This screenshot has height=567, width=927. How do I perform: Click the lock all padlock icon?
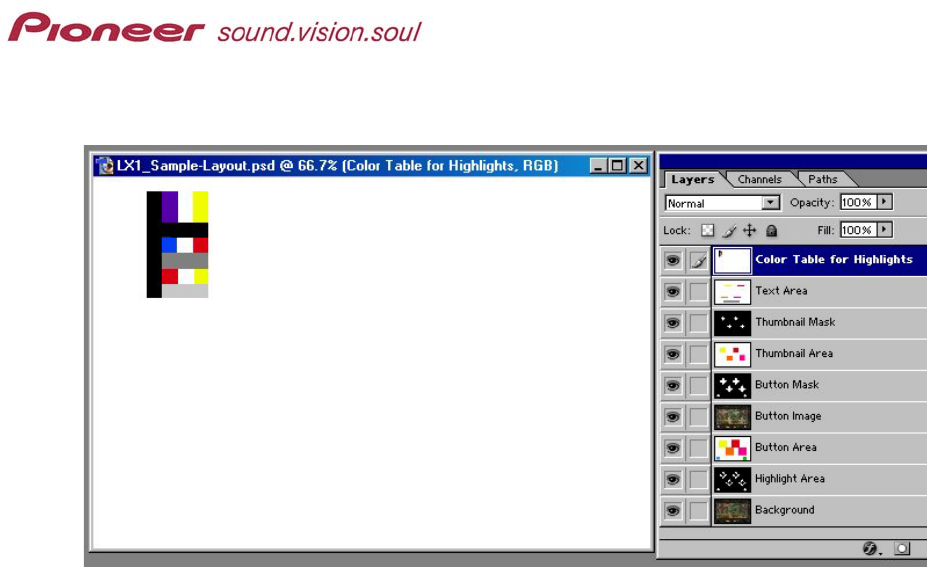click(x=772, y=231)
